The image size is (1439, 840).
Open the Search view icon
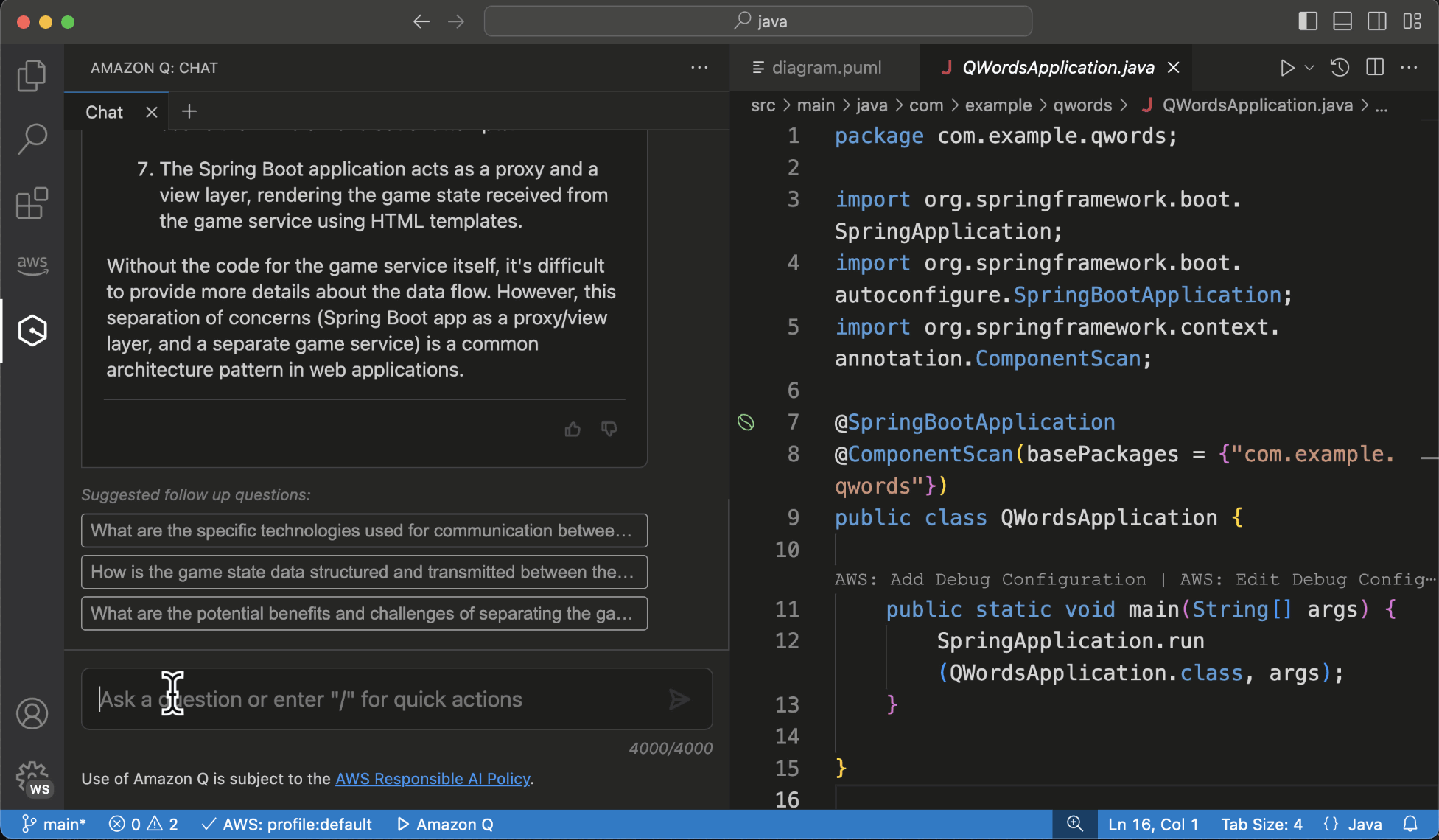[x=31, y=138]
